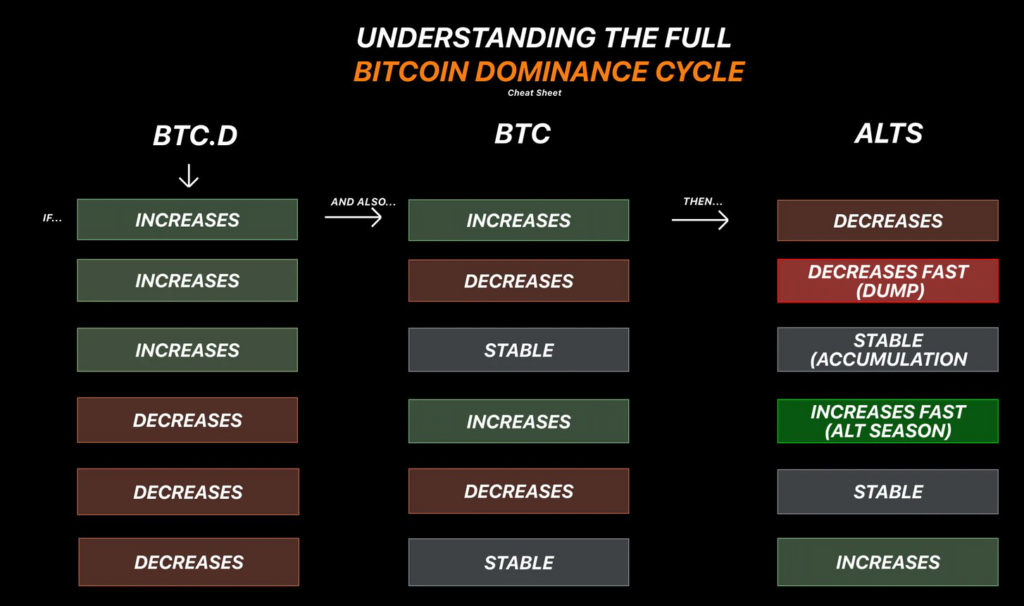This screenshot has width=1024, height=606.
Task: Select the ALTS STABLE box in fifth row
Action: pyautogui.click(x=888, y=492)
